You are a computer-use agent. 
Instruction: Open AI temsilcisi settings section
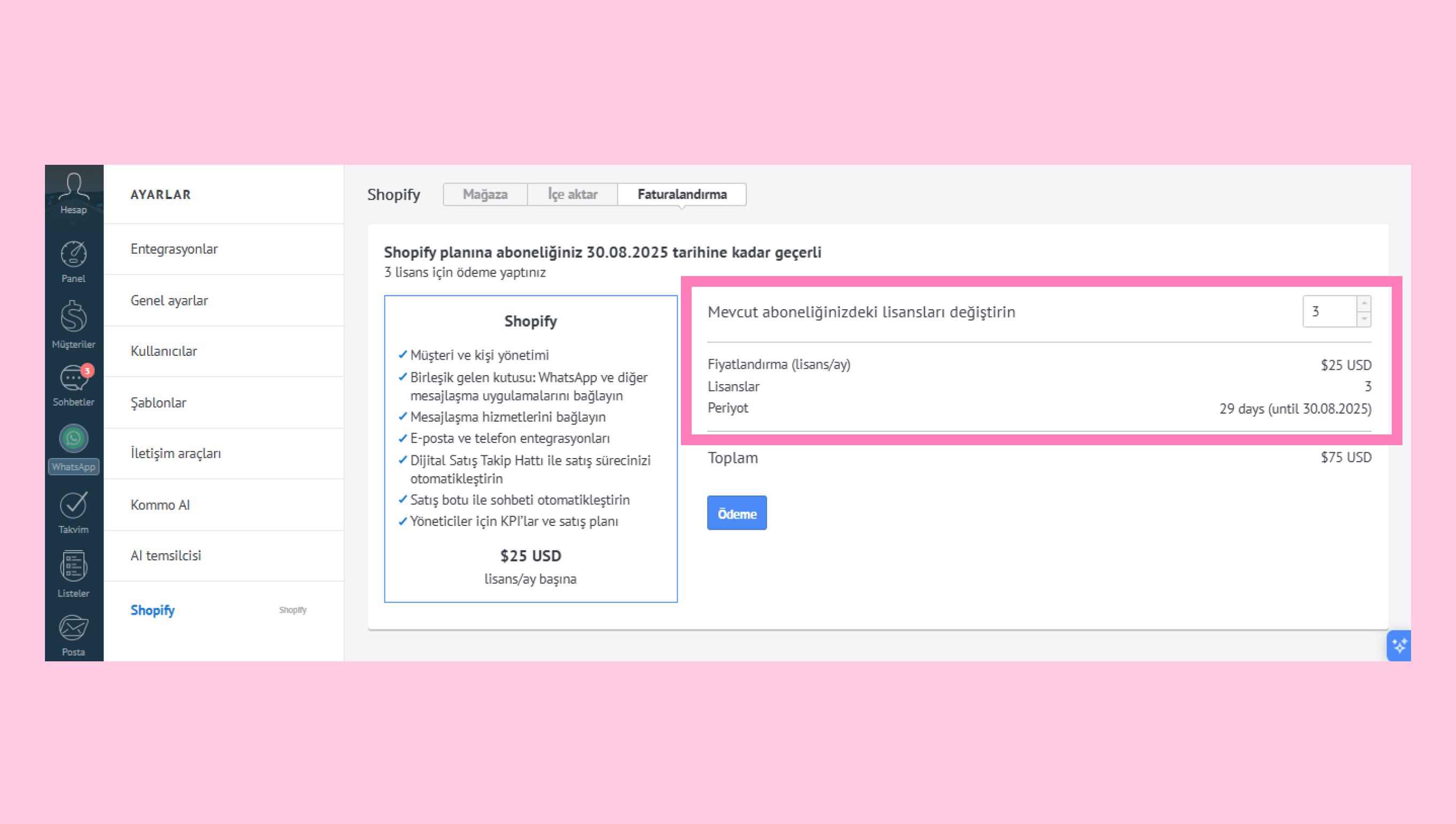click(224, 556)
